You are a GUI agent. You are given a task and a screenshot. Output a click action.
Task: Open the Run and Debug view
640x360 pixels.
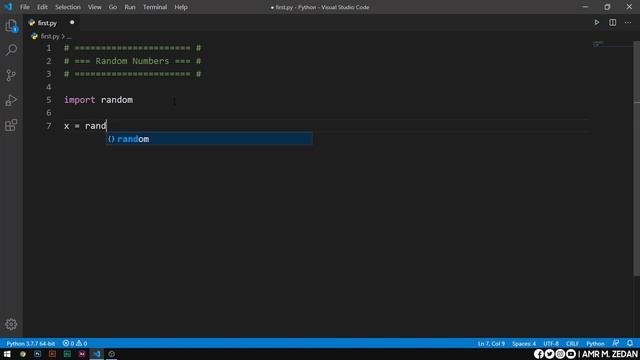[x=11, y=100]
